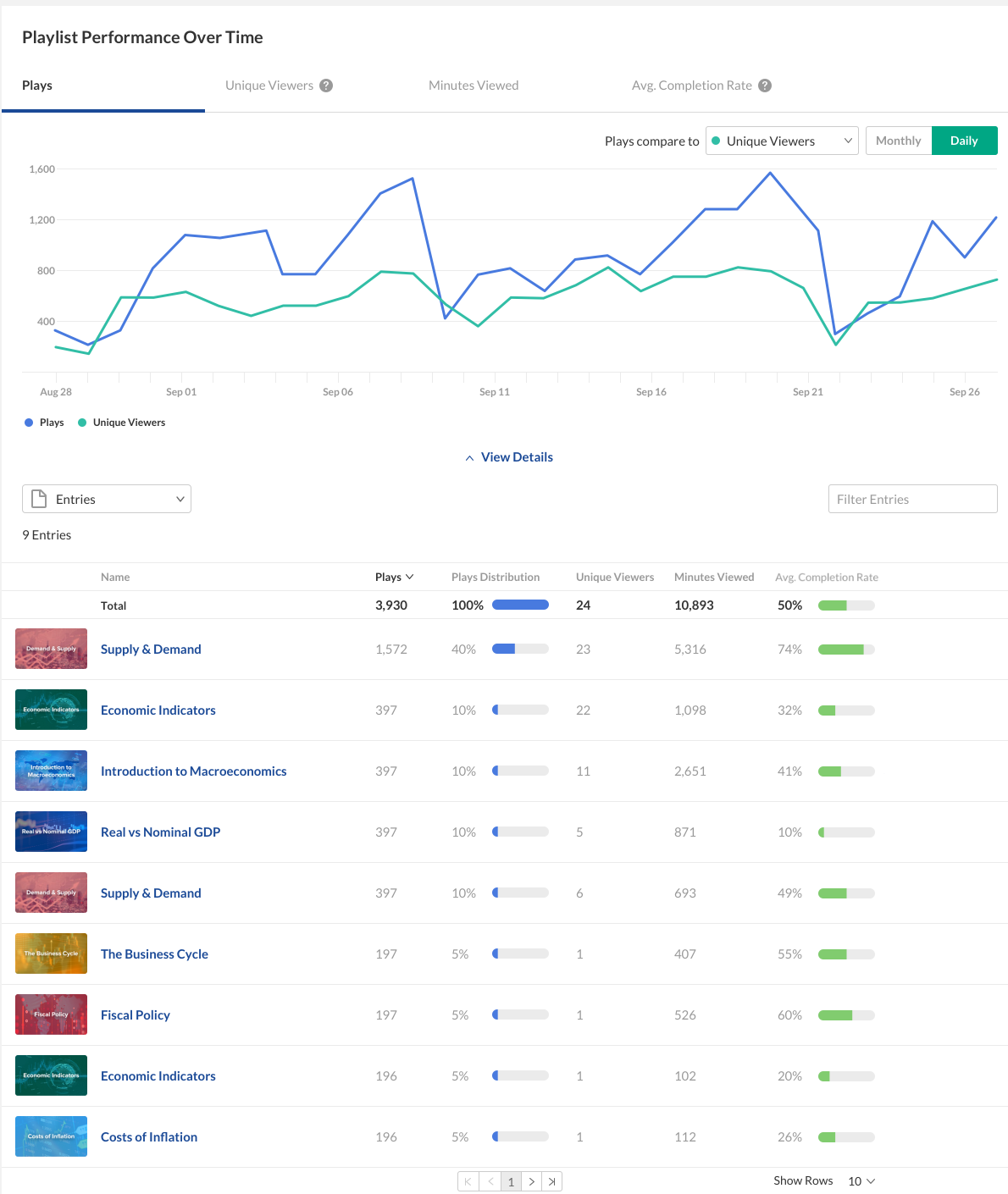This screenshot has width=1008, height=1194.
Task: Go to previous page arrow
Action: tap(490, 1181)
